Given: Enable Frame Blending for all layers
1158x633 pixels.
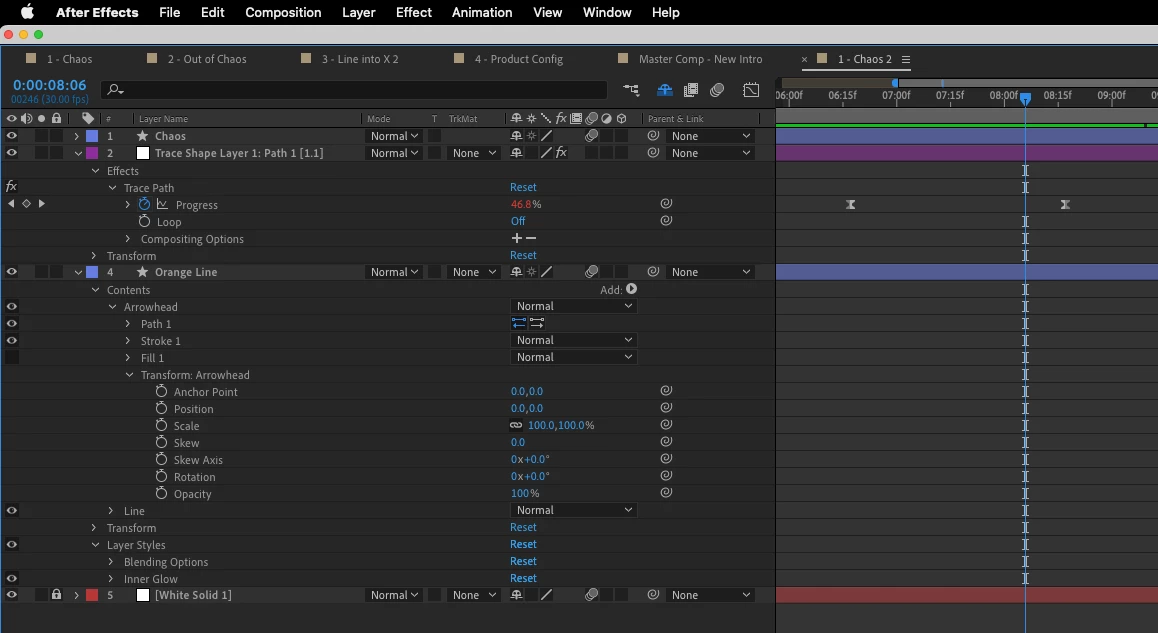Looking at the screenshot, I should (691, 90).
